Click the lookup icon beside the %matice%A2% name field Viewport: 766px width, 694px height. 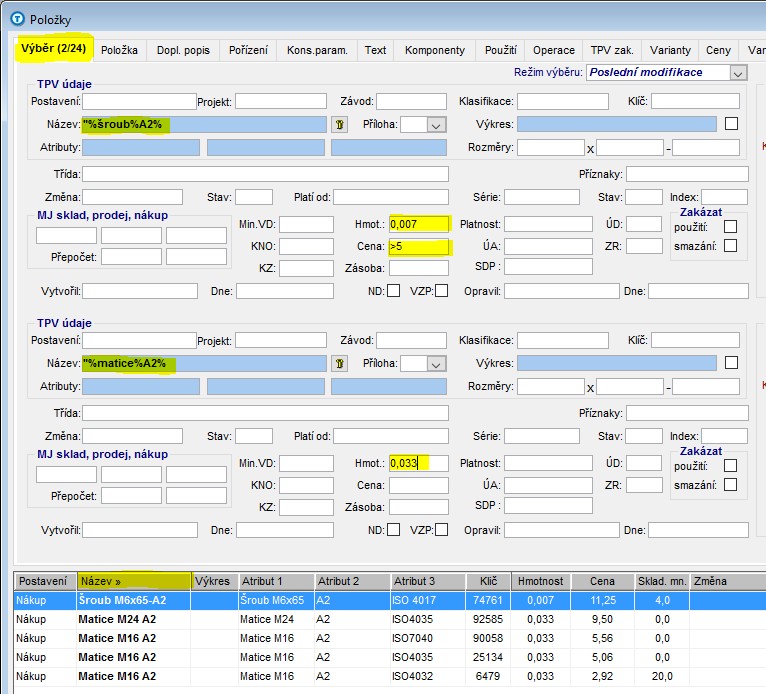pyautogui.click(x=340, y=363)
